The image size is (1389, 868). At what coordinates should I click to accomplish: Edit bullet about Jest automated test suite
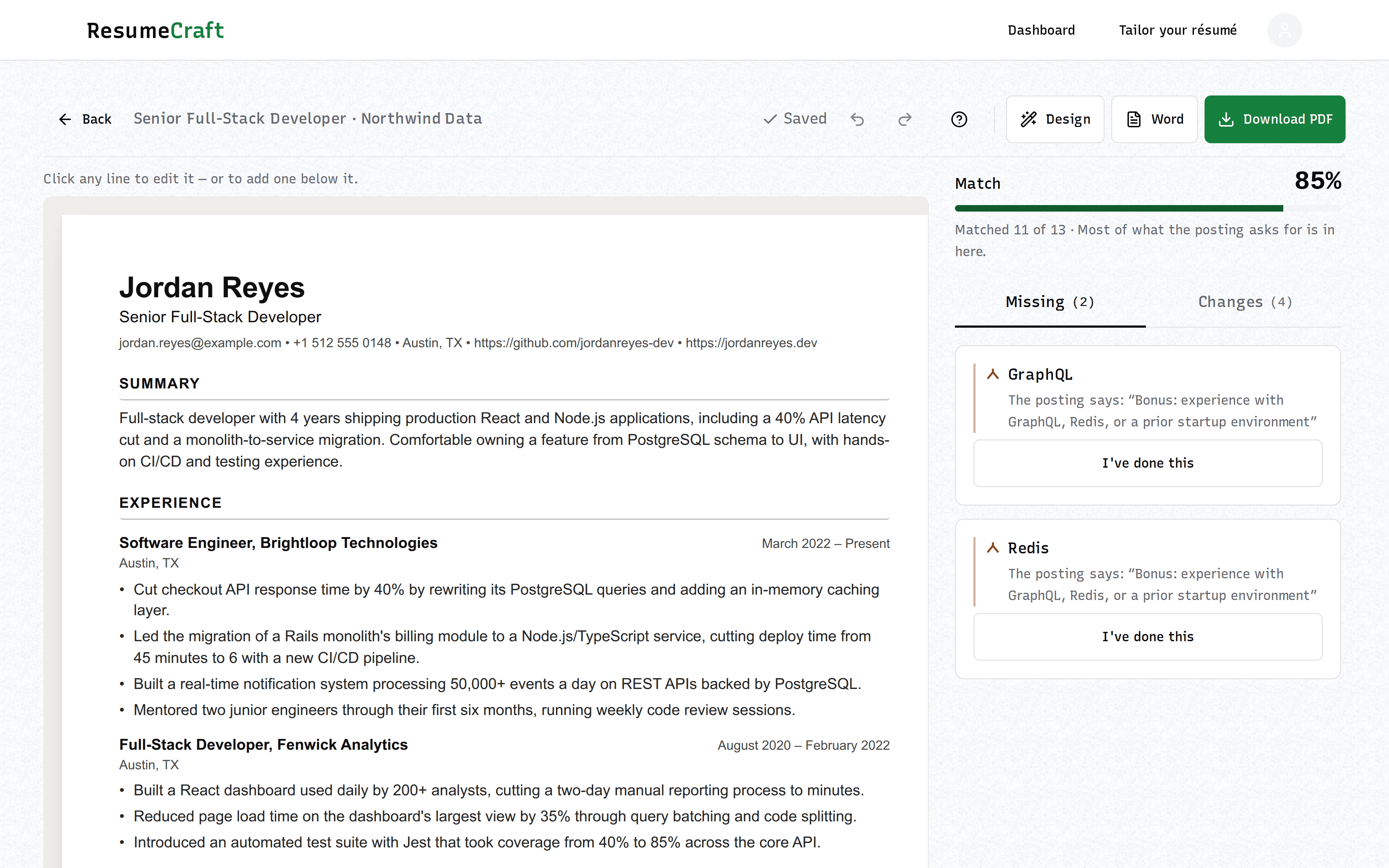[477, 842]
